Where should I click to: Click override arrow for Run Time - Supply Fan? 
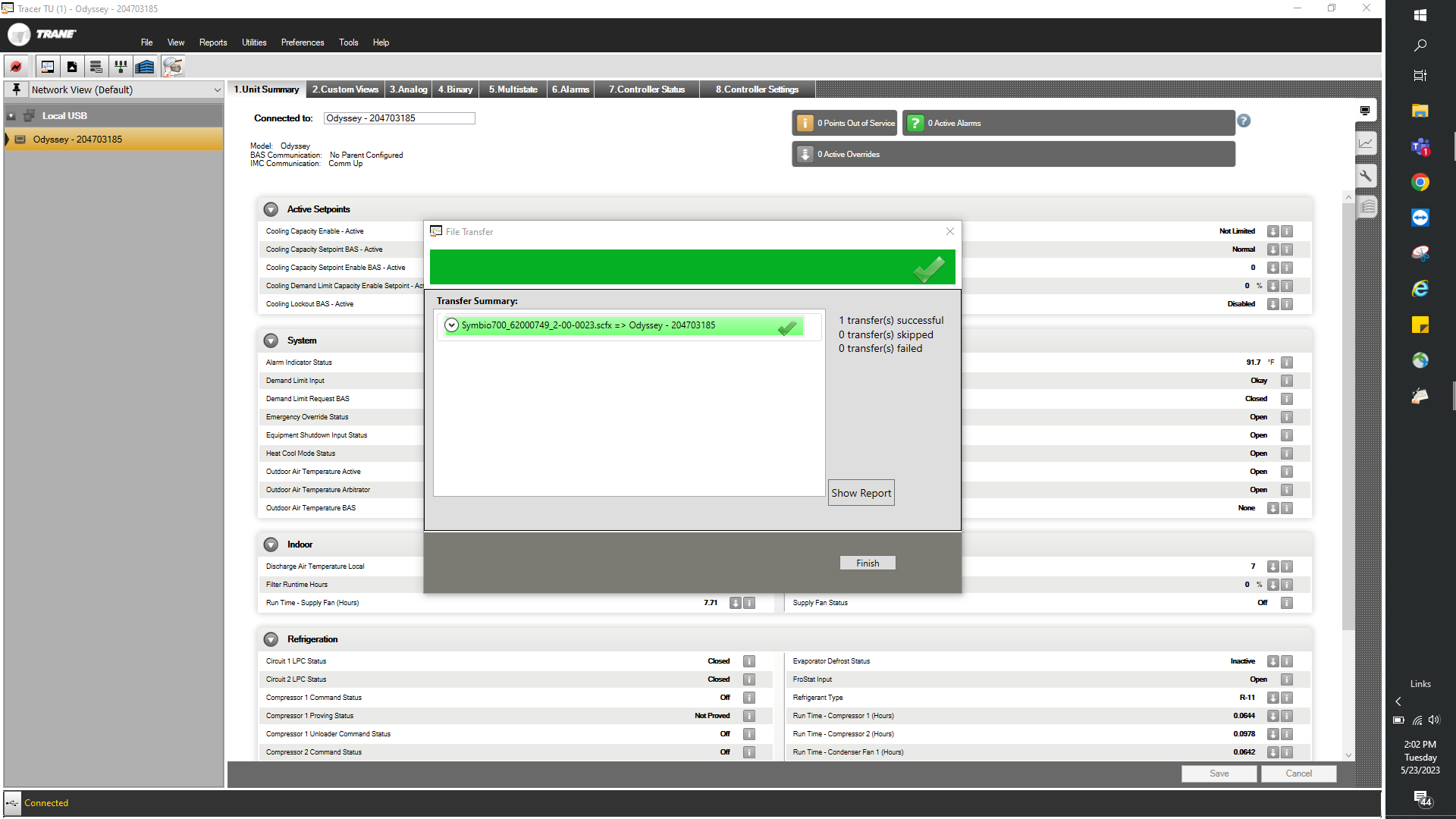click(x=735, y=603)
